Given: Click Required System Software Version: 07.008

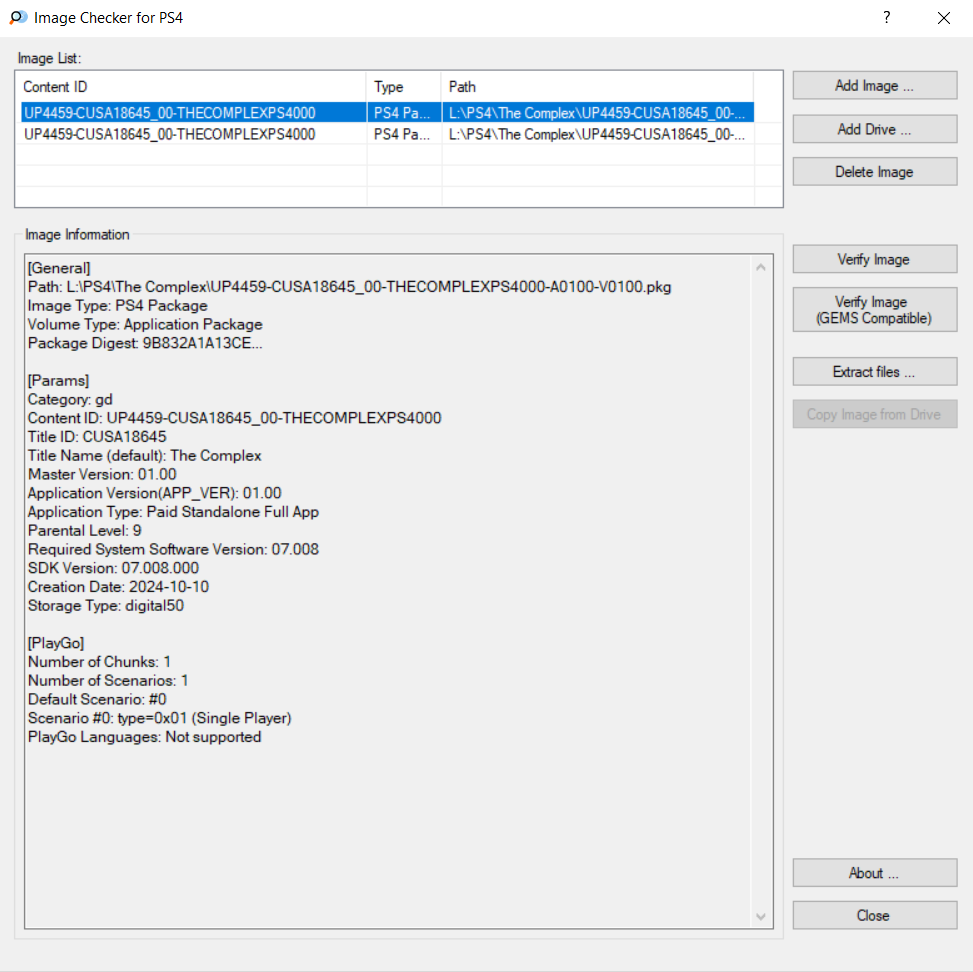Looking at the screenshot, I should pos(173,549).
